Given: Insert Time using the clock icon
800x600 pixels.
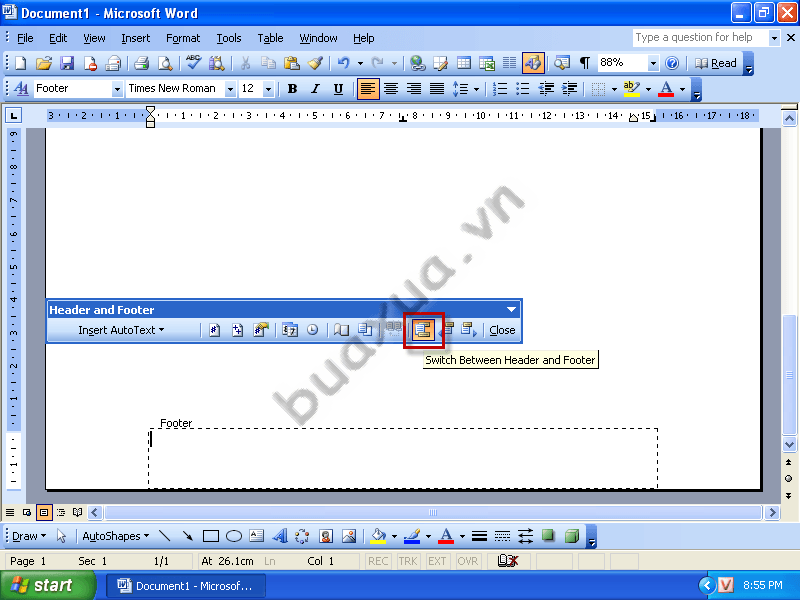Looking at the screenshot, I should coord(313,330).
